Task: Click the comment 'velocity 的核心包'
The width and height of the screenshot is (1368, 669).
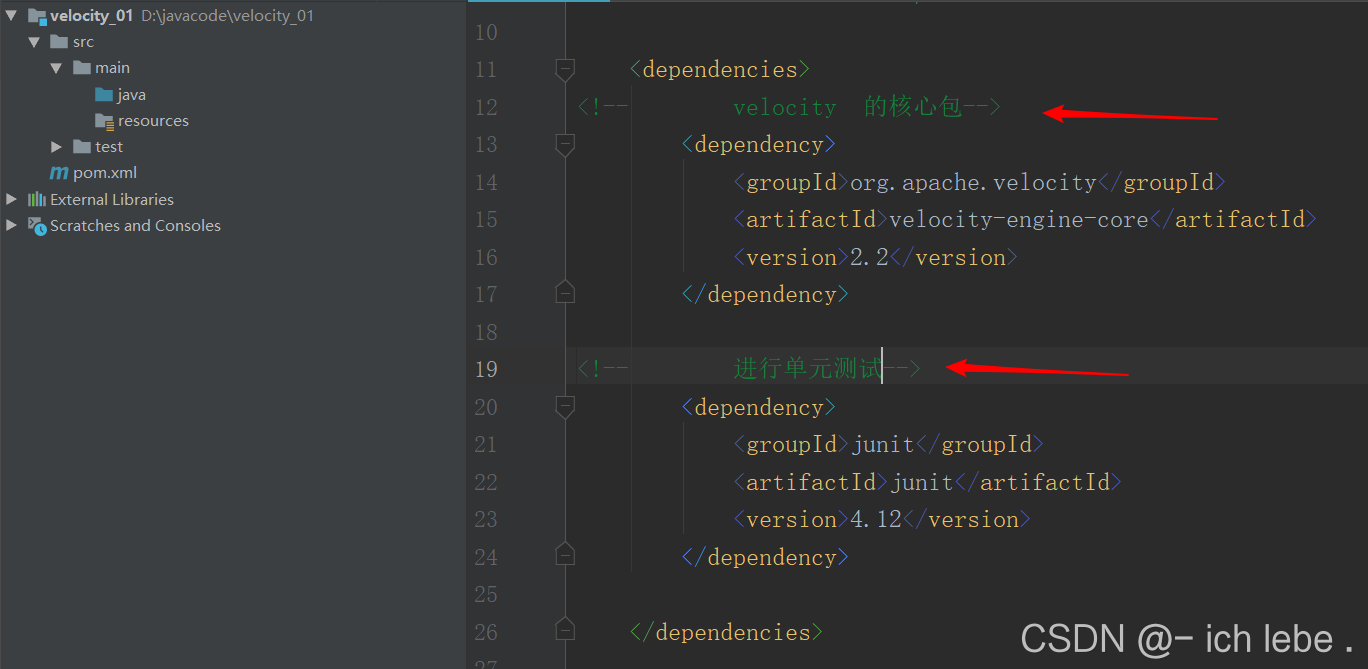Action: [x=848, y=107]
